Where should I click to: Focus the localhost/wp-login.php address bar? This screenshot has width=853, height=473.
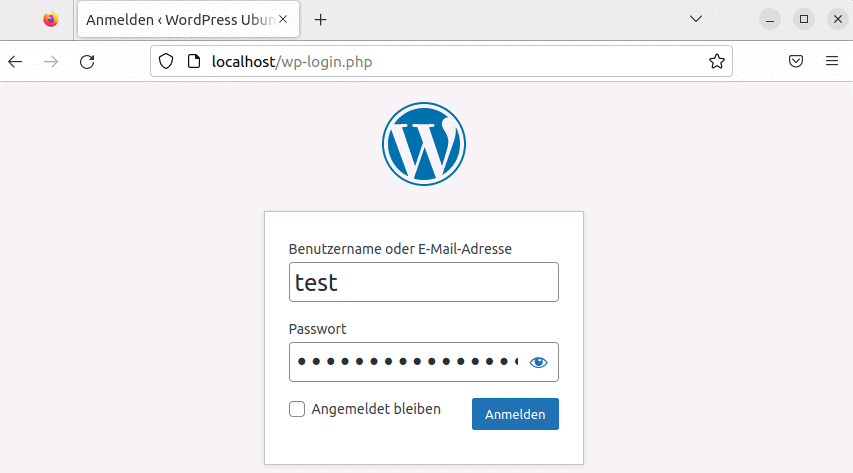tap(450, 62)
